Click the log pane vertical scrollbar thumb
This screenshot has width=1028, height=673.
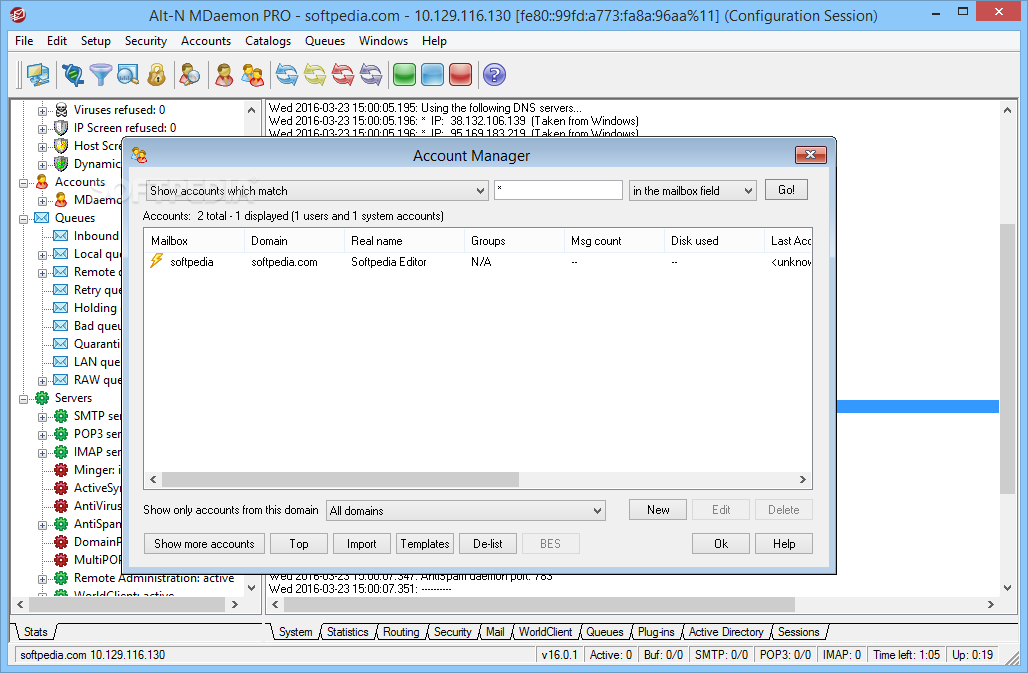click(1007, 359)
